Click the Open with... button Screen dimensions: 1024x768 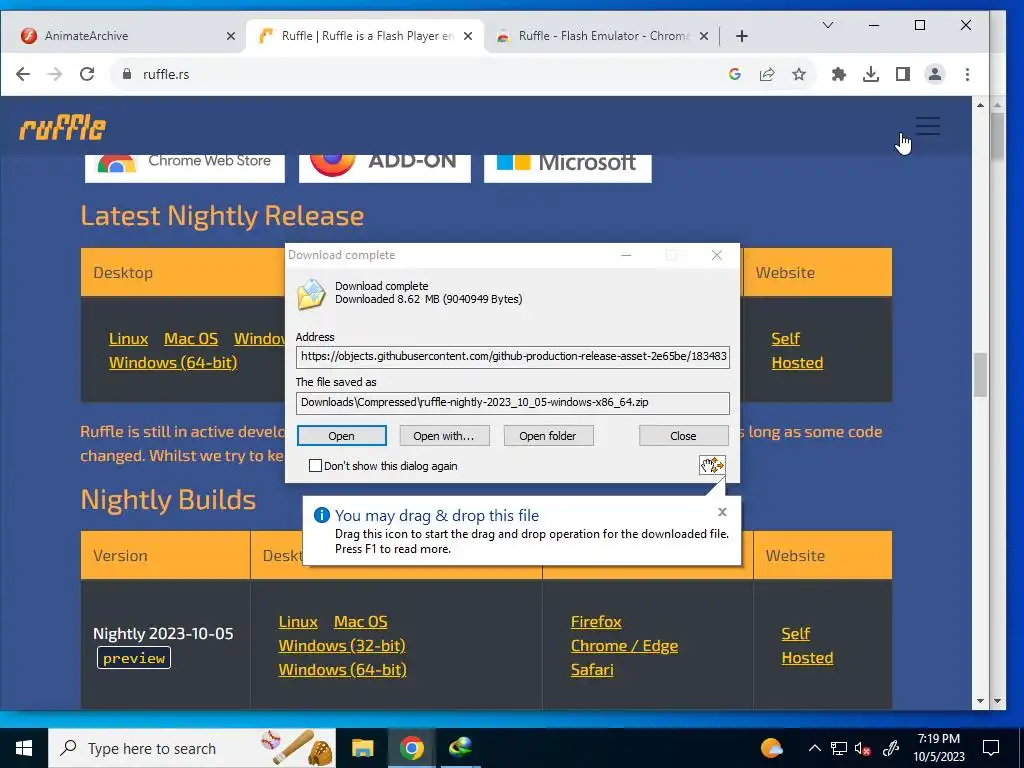point(444,436)
